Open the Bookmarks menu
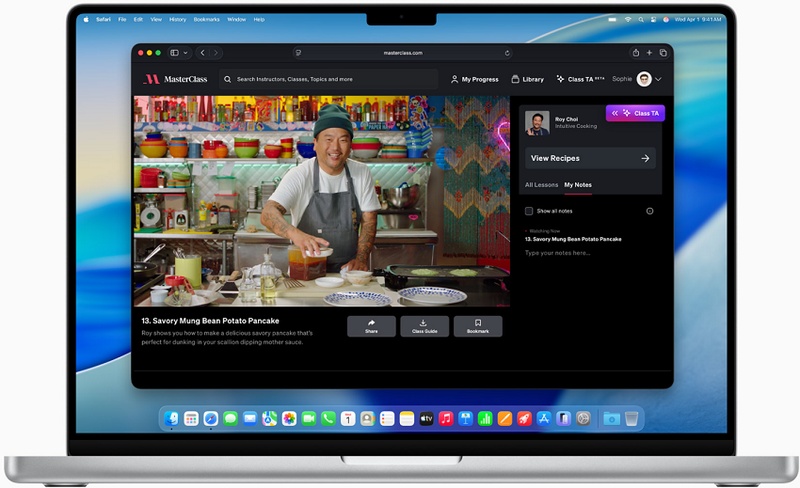This screenshot has width=800, height=488. click(206, 19)
